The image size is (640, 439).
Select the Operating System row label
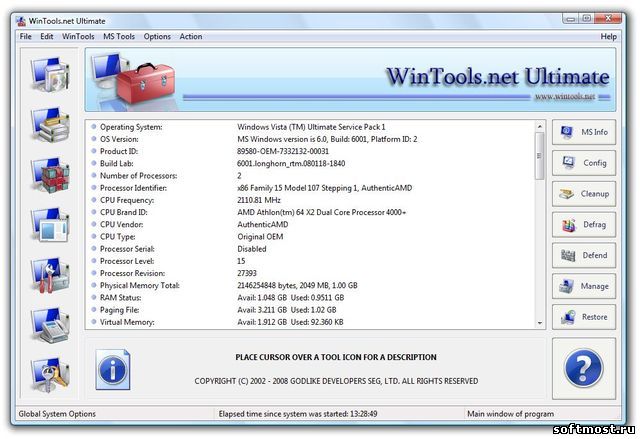(x=131, y=127)
